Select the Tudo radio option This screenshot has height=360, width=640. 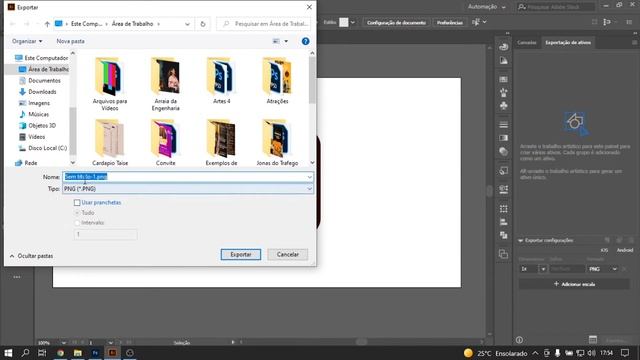77,213
